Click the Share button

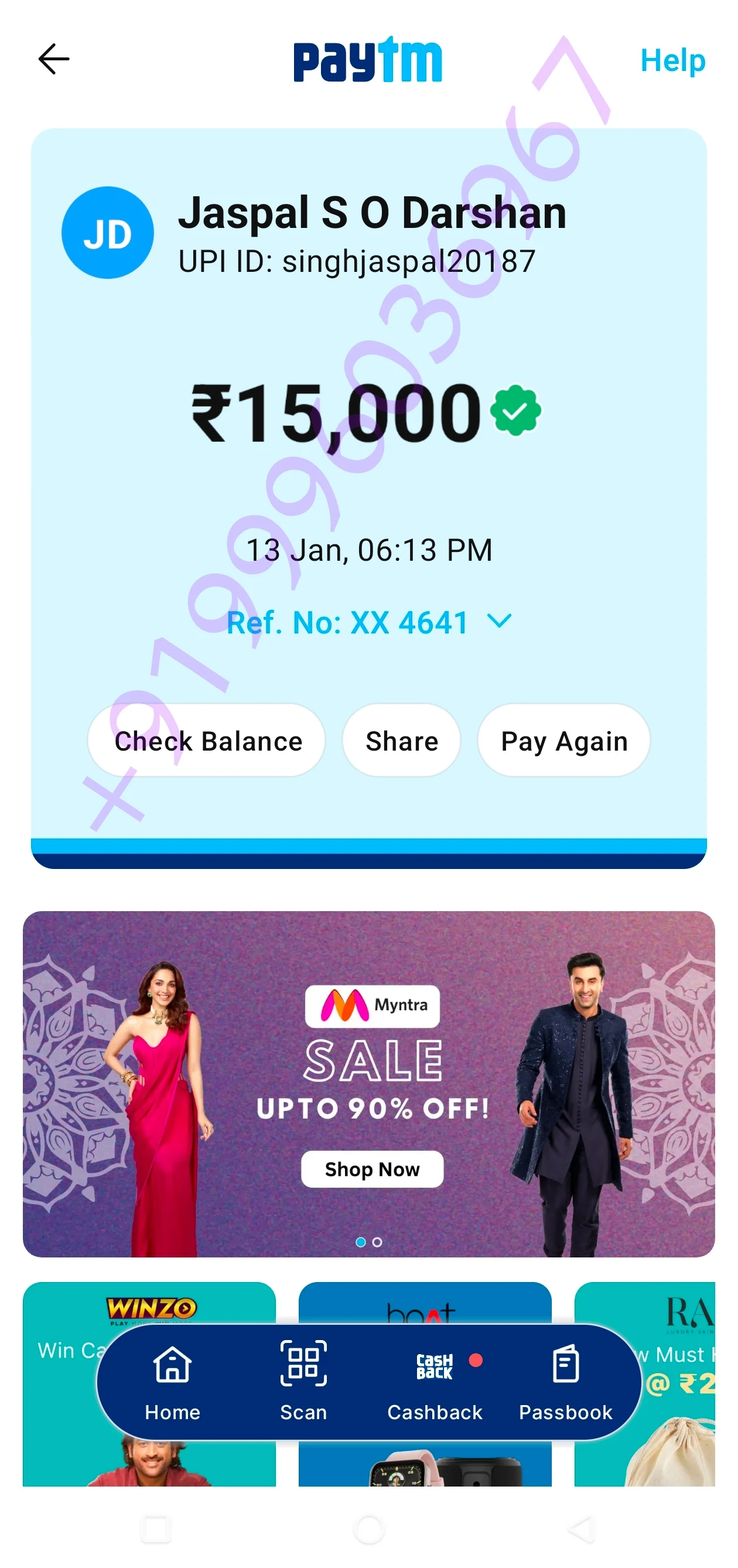(402, 740)
